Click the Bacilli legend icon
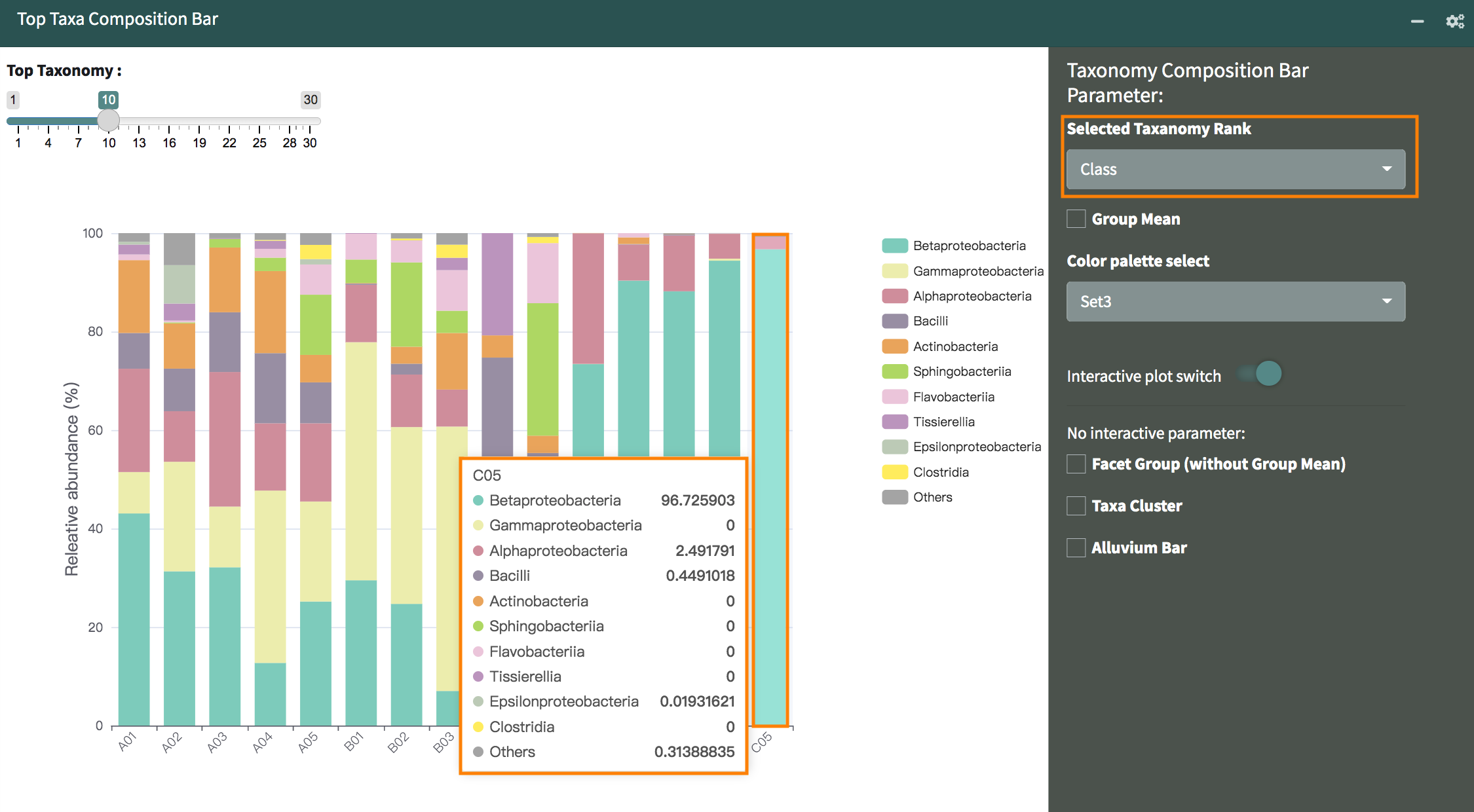Image resolution: width=1474 pixels, height=812 pixels. pos(894,322)
